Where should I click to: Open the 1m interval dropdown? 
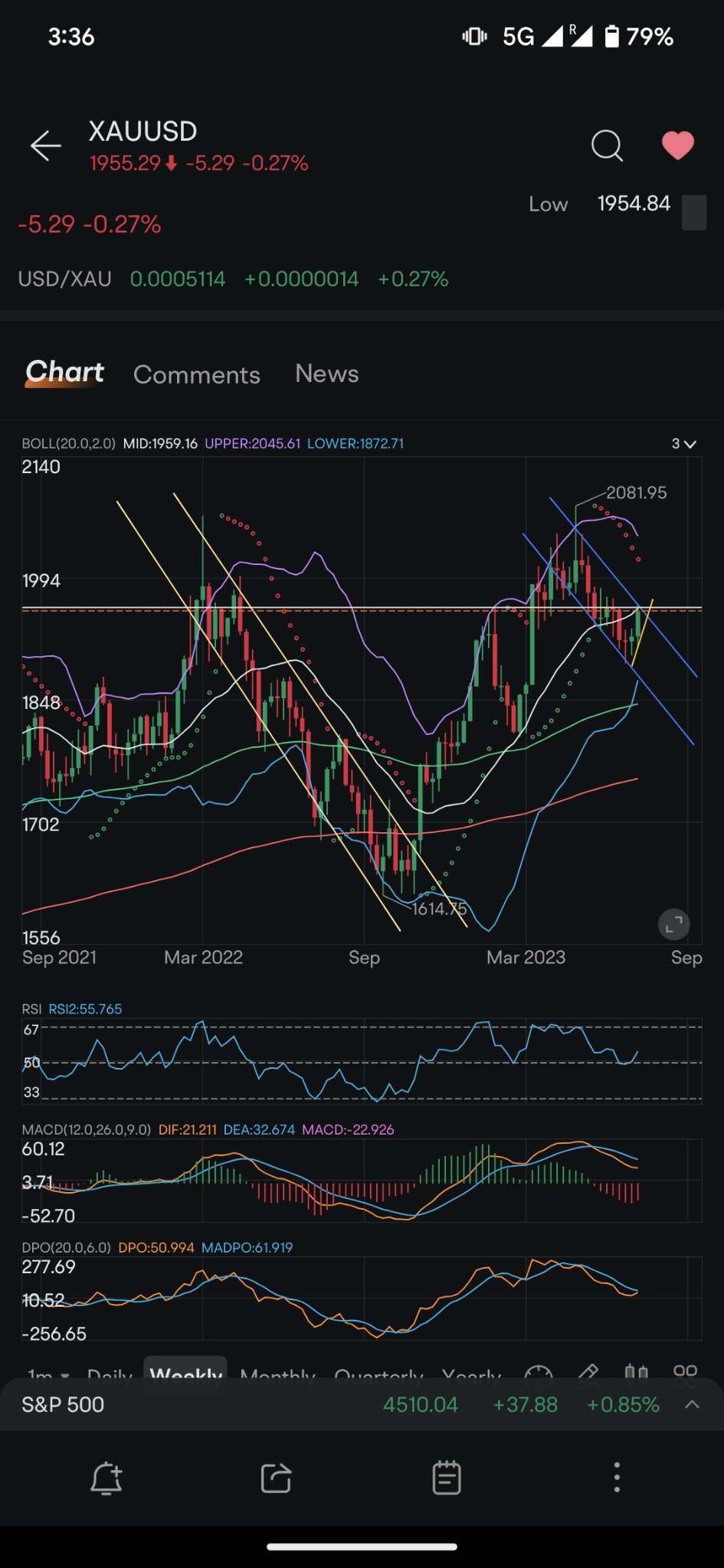48,1374
